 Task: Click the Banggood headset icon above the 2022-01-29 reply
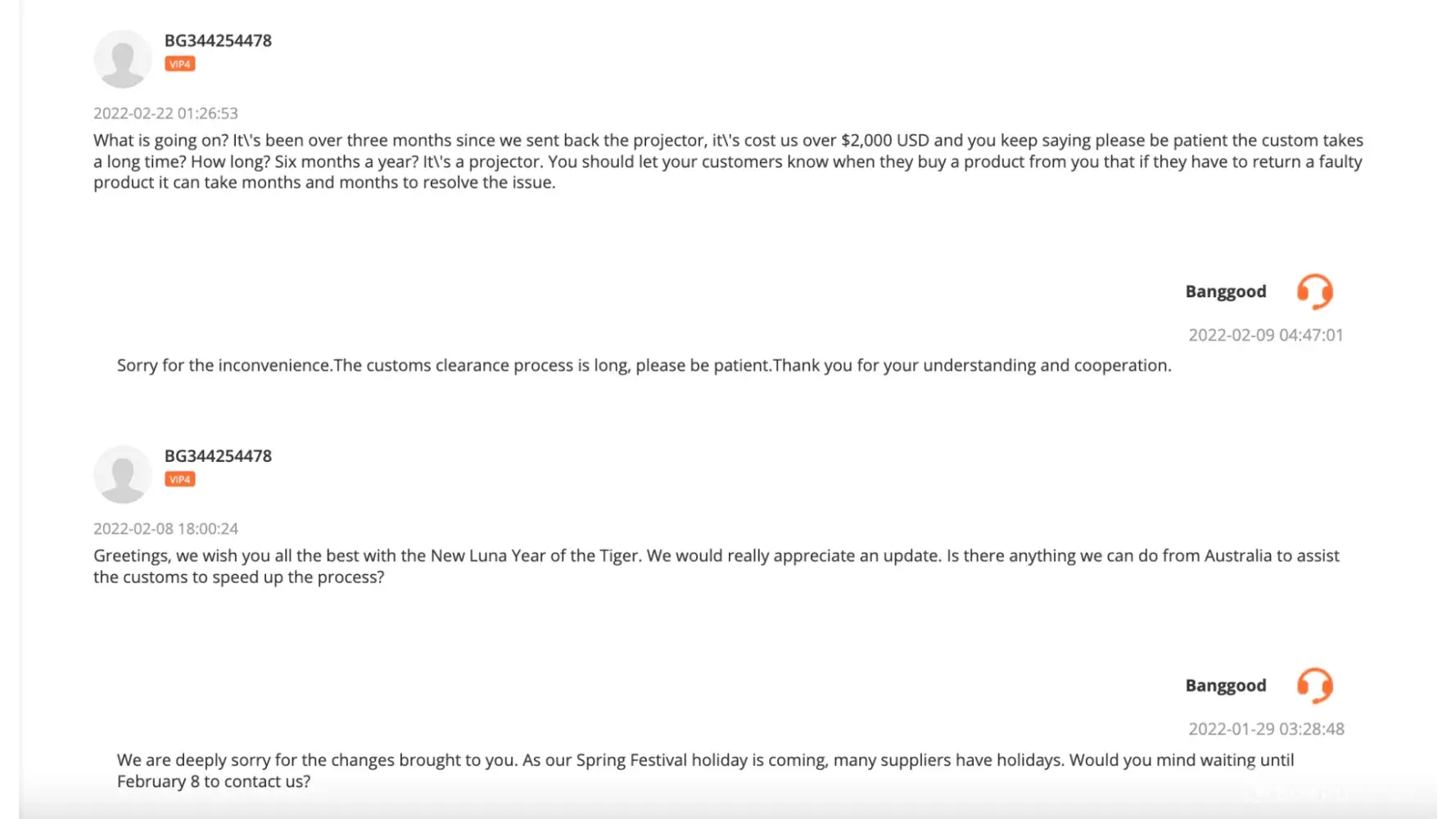(1314, 686)
